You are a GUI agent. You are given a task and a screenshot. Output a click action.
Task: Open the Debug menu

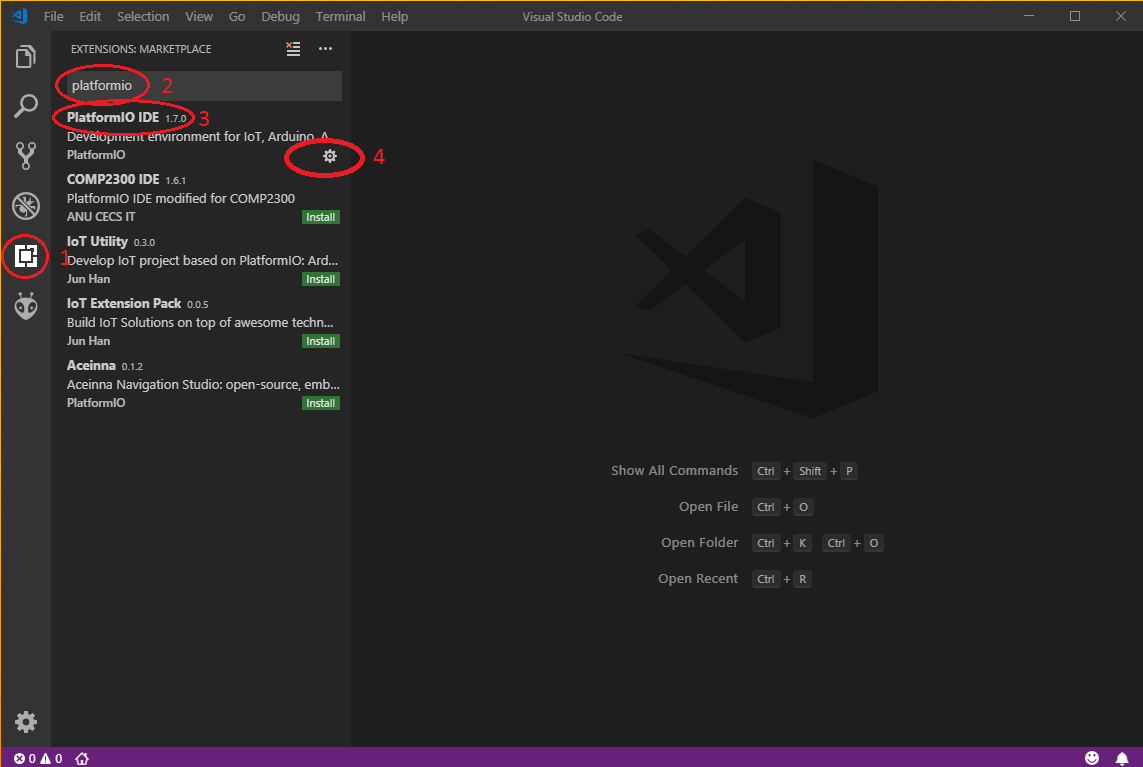[x=281, y=16]
